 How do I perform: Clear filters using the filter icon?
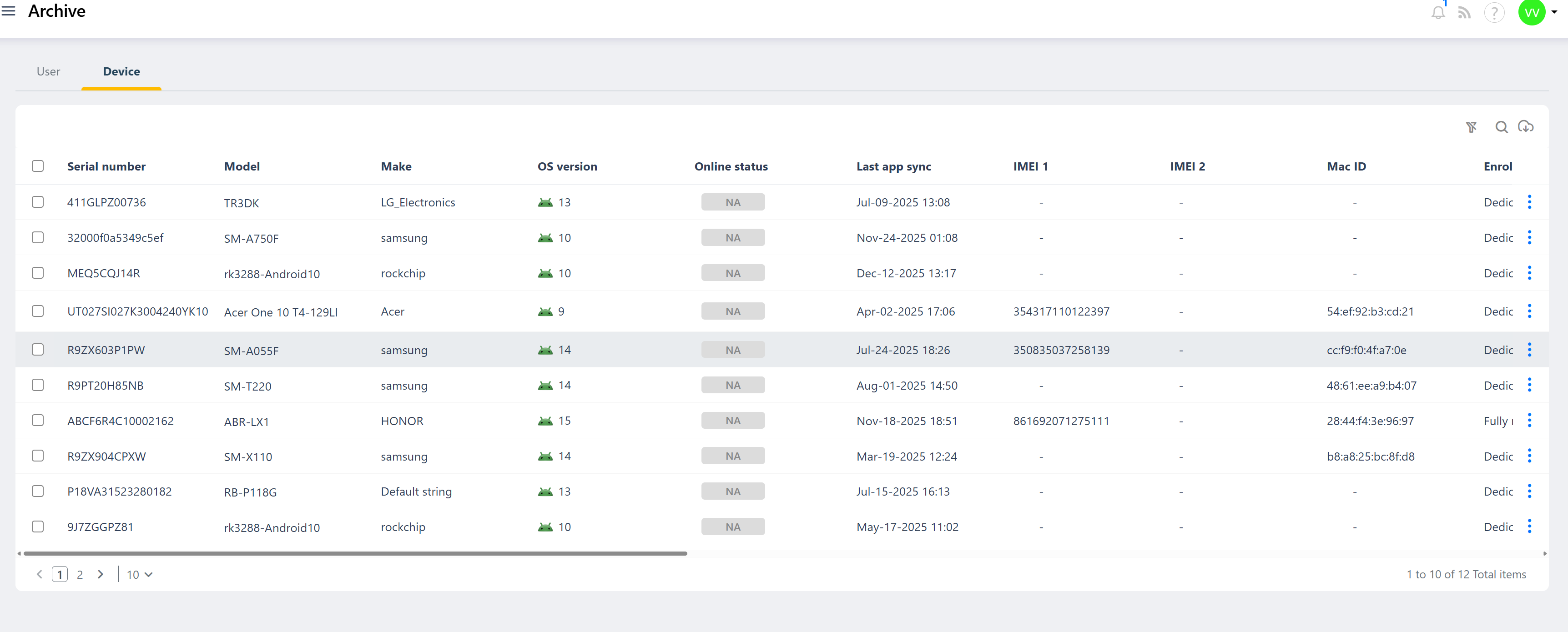(x=1471, y=127)
